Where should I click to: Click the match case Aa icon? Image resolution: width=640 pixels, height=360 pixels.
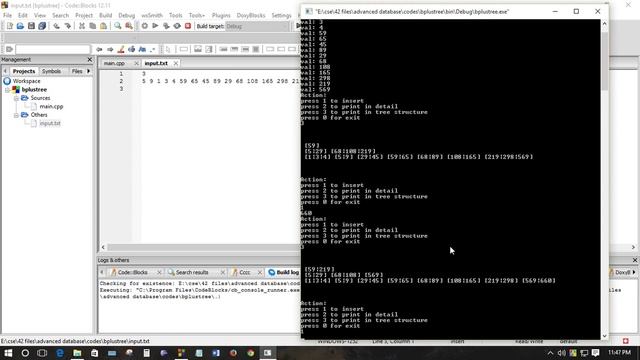[x=142, y=49]
